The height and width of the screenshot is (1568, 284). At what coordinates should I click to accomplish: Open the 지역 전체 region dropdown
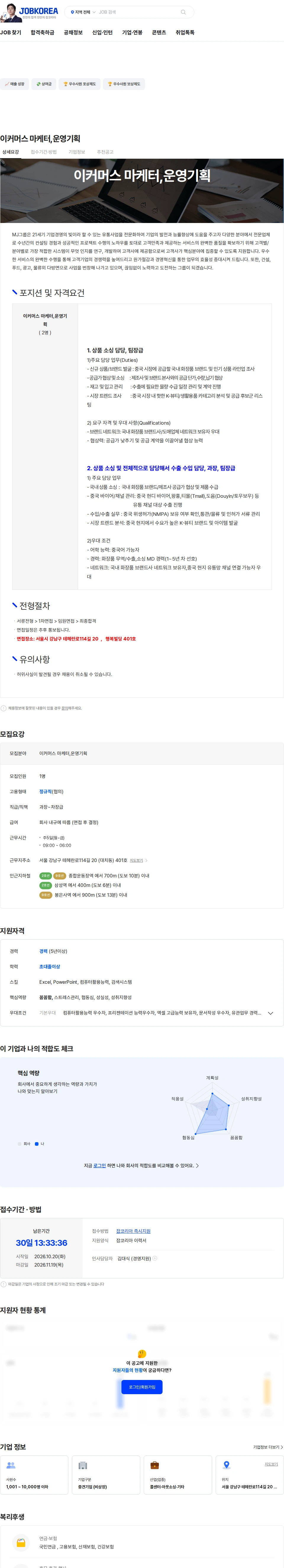83,12
